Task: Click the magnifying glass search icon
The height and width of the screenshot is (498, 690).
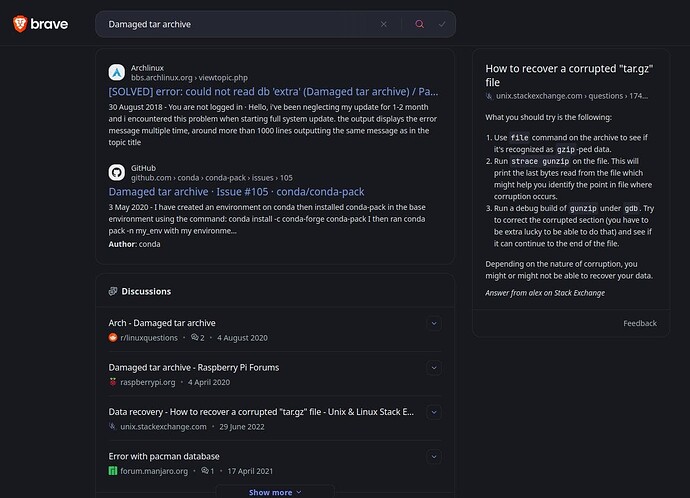Action: 420,24
